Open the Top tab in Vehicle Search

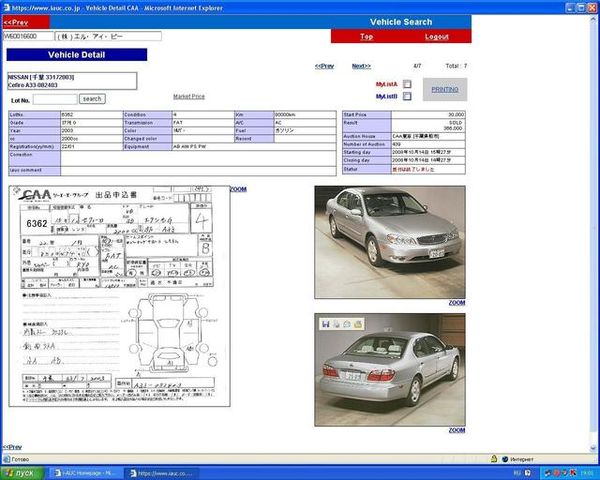366,36
